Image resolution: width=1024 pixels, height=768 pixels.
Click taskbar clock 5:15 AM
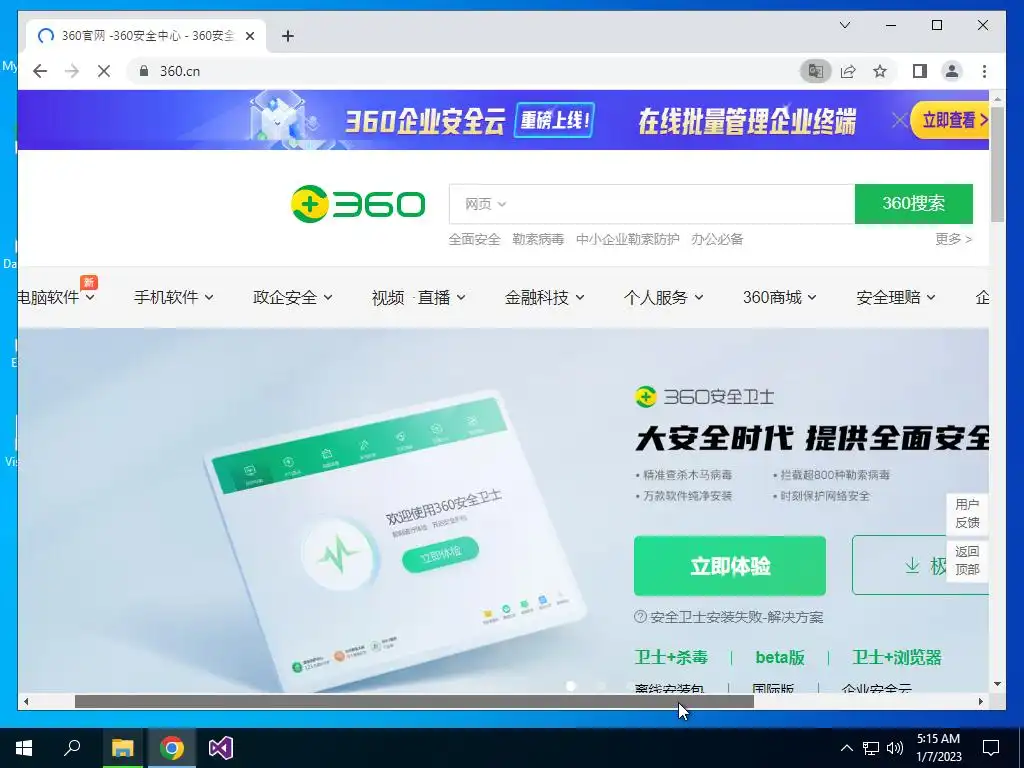(x=938, y=748)
